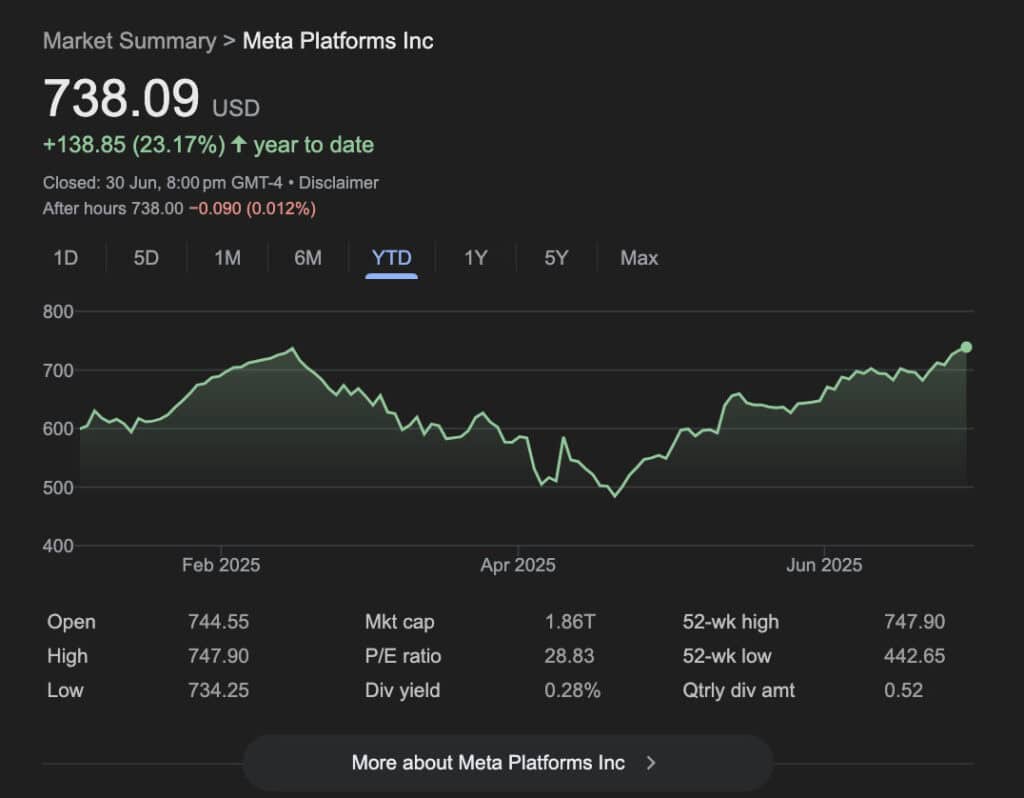Screen dimensions: 1024x798
Task: Open More about Meta Platforms Inc
Action: 508,763
